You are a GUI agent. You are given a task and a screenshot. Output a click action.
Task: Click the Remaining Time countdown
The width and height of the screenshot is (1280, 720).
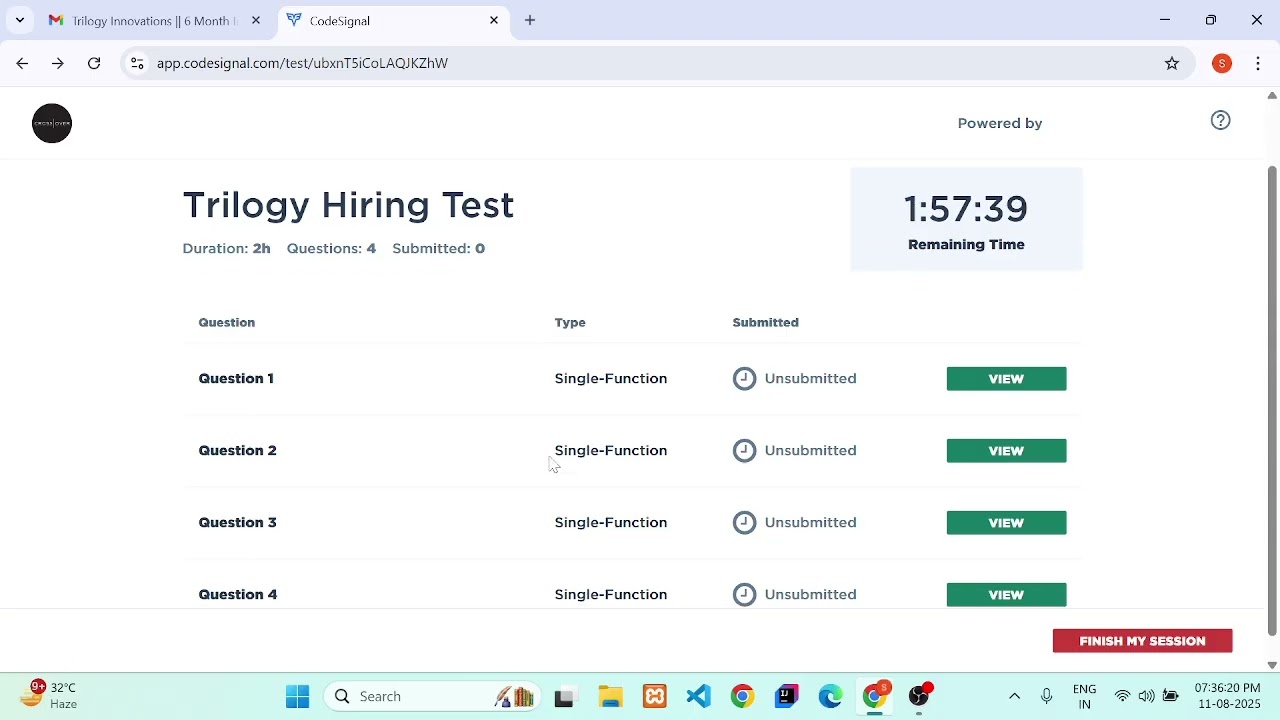click(x=966, y=209)
